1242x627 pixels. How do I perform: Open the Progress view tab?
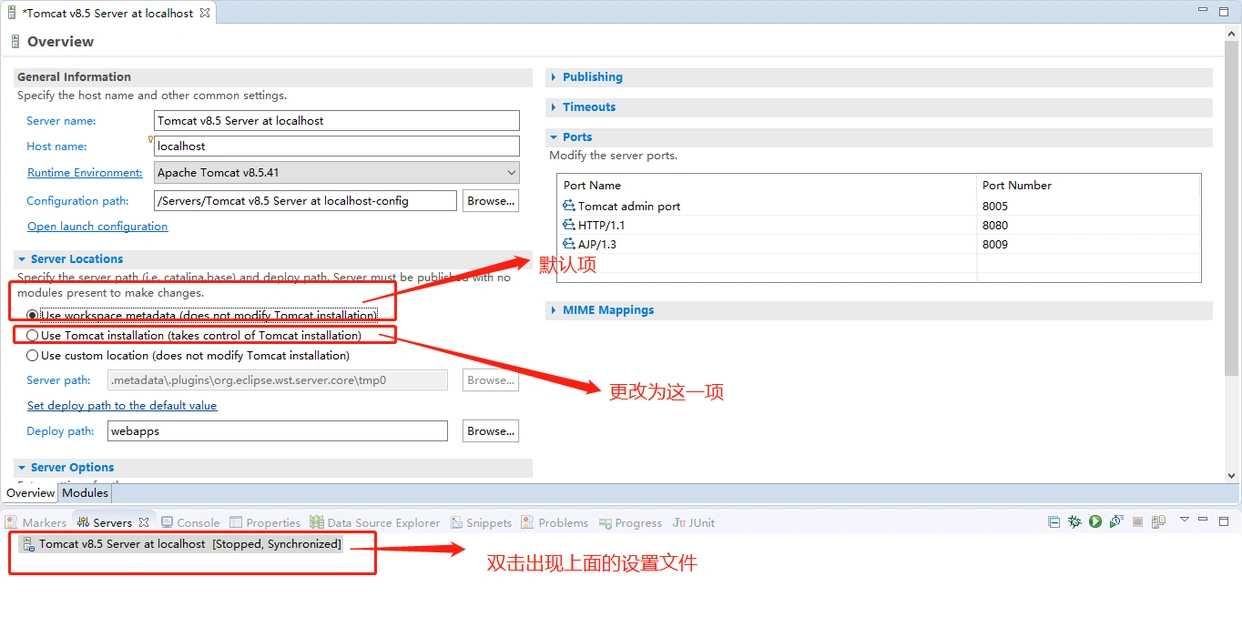[631, 522]
